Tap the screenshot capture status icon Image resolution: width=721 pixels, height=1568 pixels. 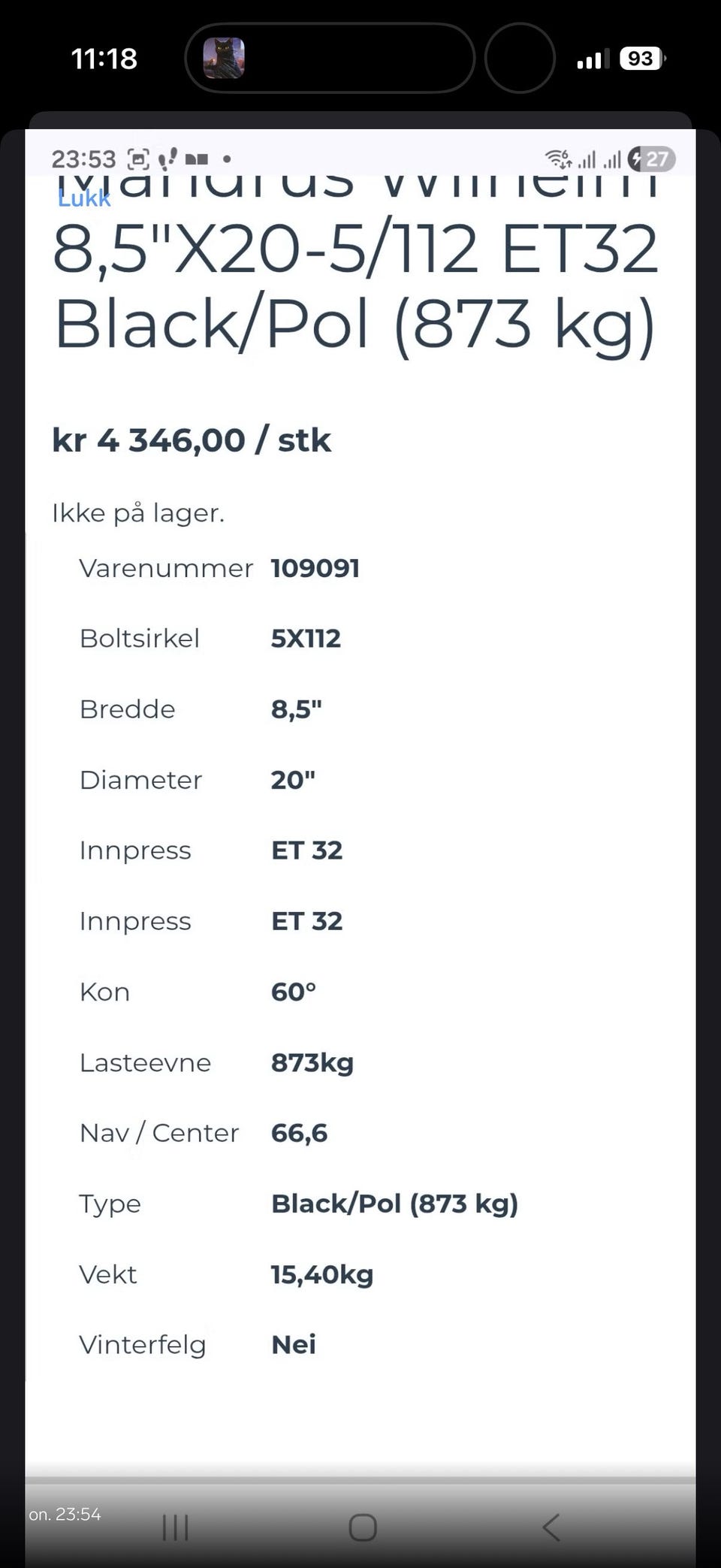(x=138, y=159)
